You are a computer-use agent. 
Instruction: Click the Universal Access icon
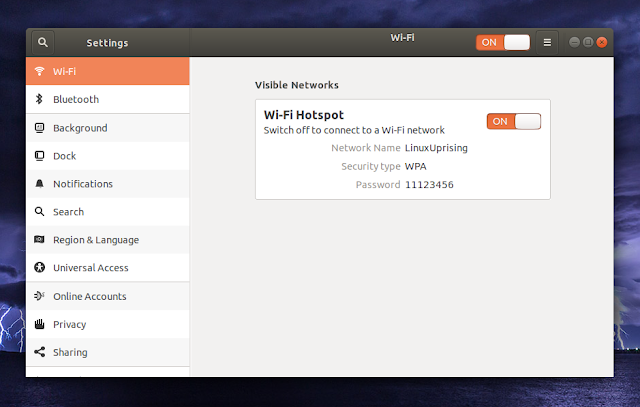[39, 268]
